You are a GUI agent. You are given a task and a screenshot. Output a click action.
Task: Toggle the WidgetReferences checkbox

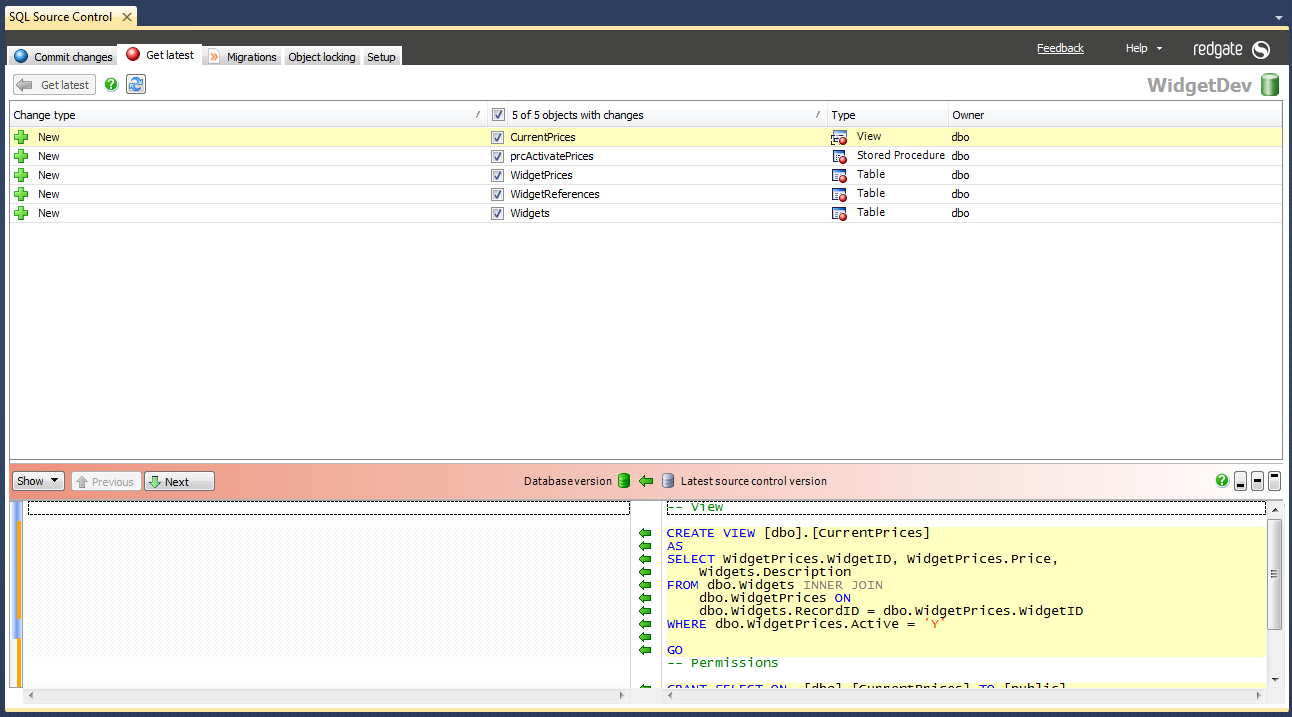pos(497,194)
